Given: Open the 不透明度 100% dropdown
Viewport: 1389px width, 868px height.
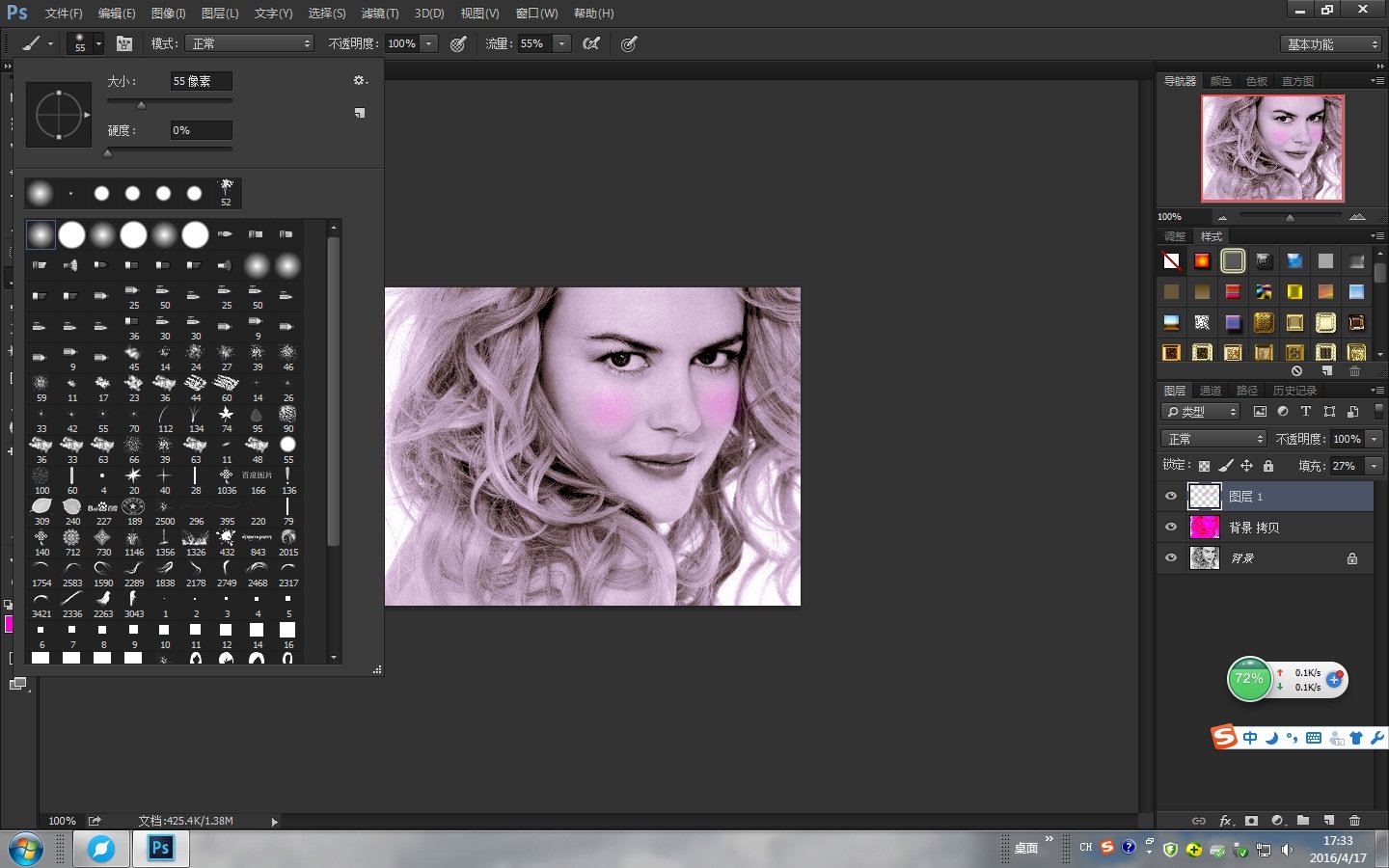Looking at the screenshot, I should 1373,439.
